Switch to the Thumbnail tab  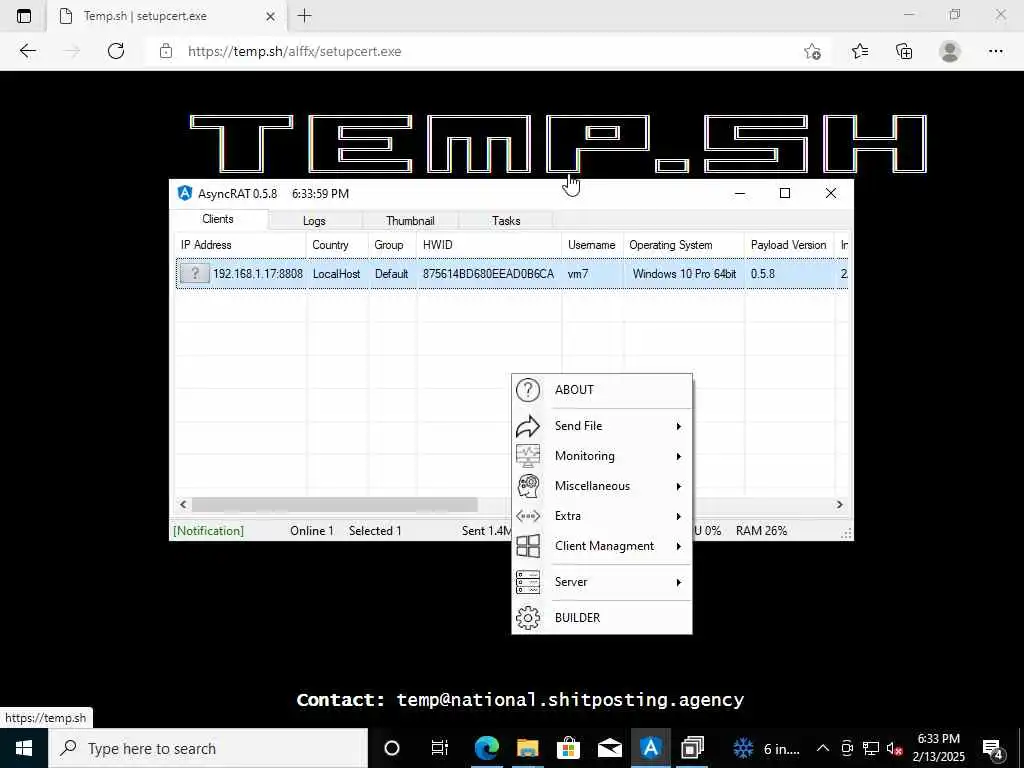(410, 221)
